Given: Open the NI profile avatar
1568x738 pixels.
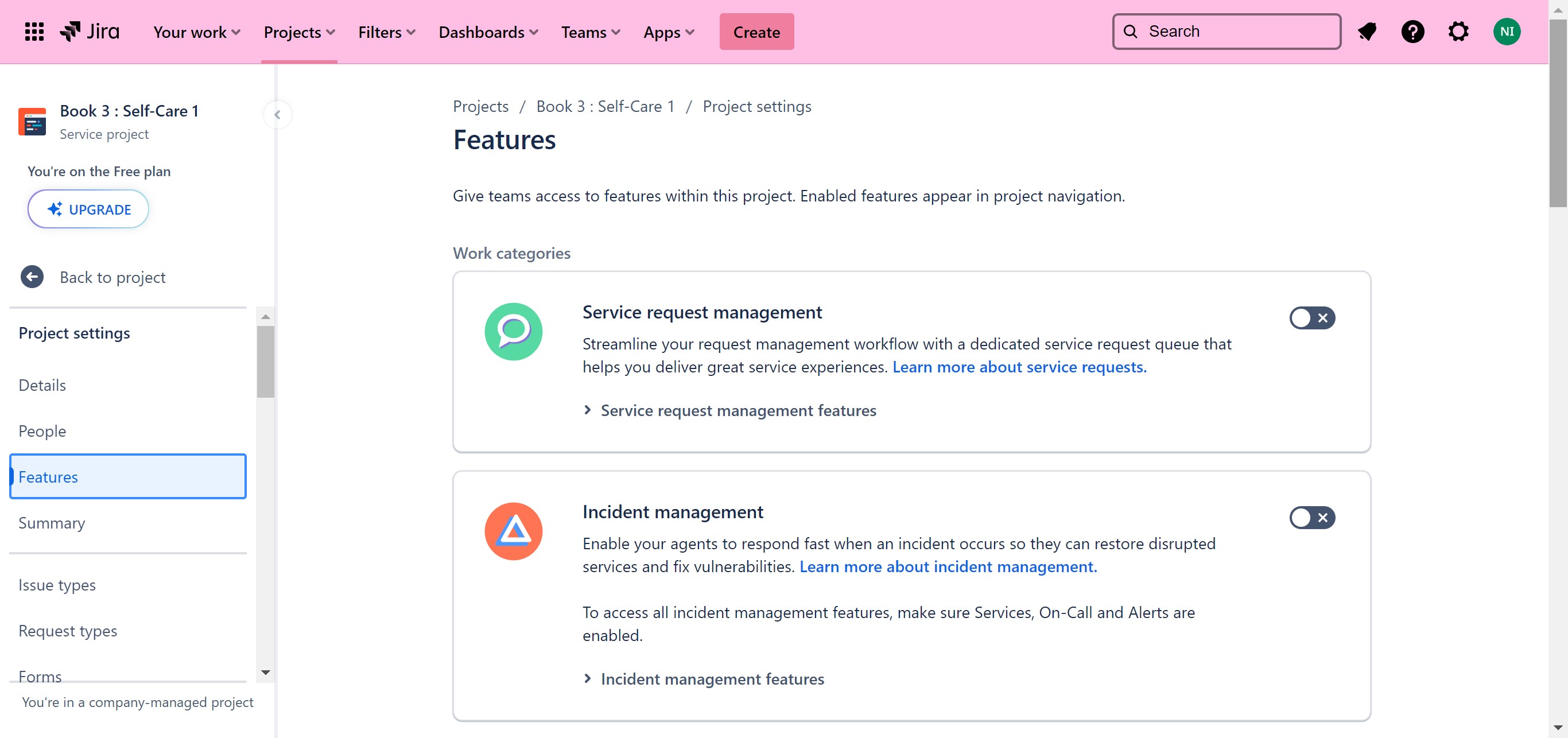Looking at the screenshot, I should [x=1507, y=32].
